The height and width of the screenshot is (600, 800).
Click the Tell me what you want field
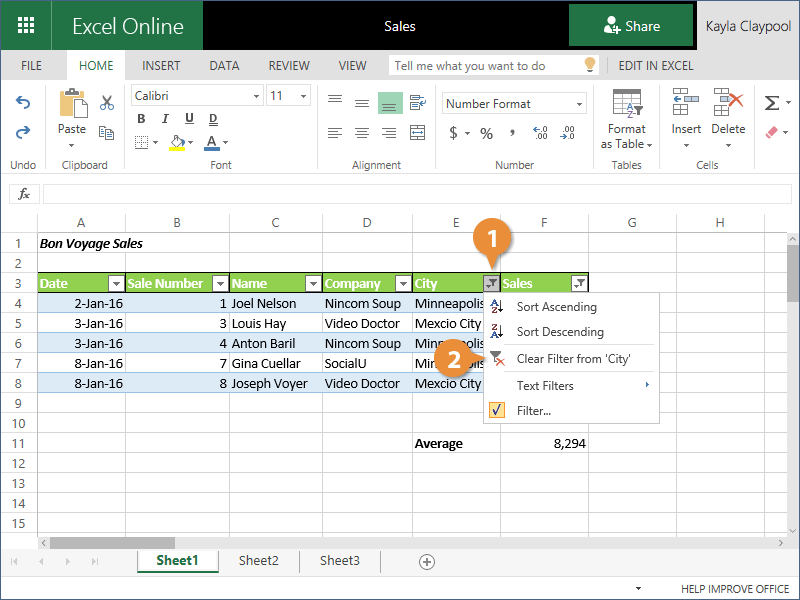coord(485,66)
